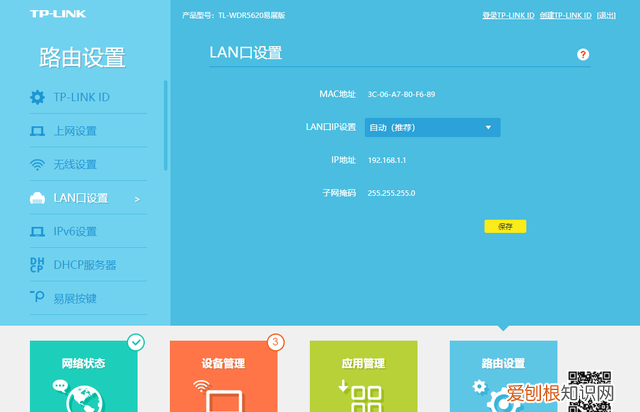Viewport: 640px width, 412px height.
Task: Click the DHCP服务器 icon
Action: pyautogui.click(x=37, y=264)
